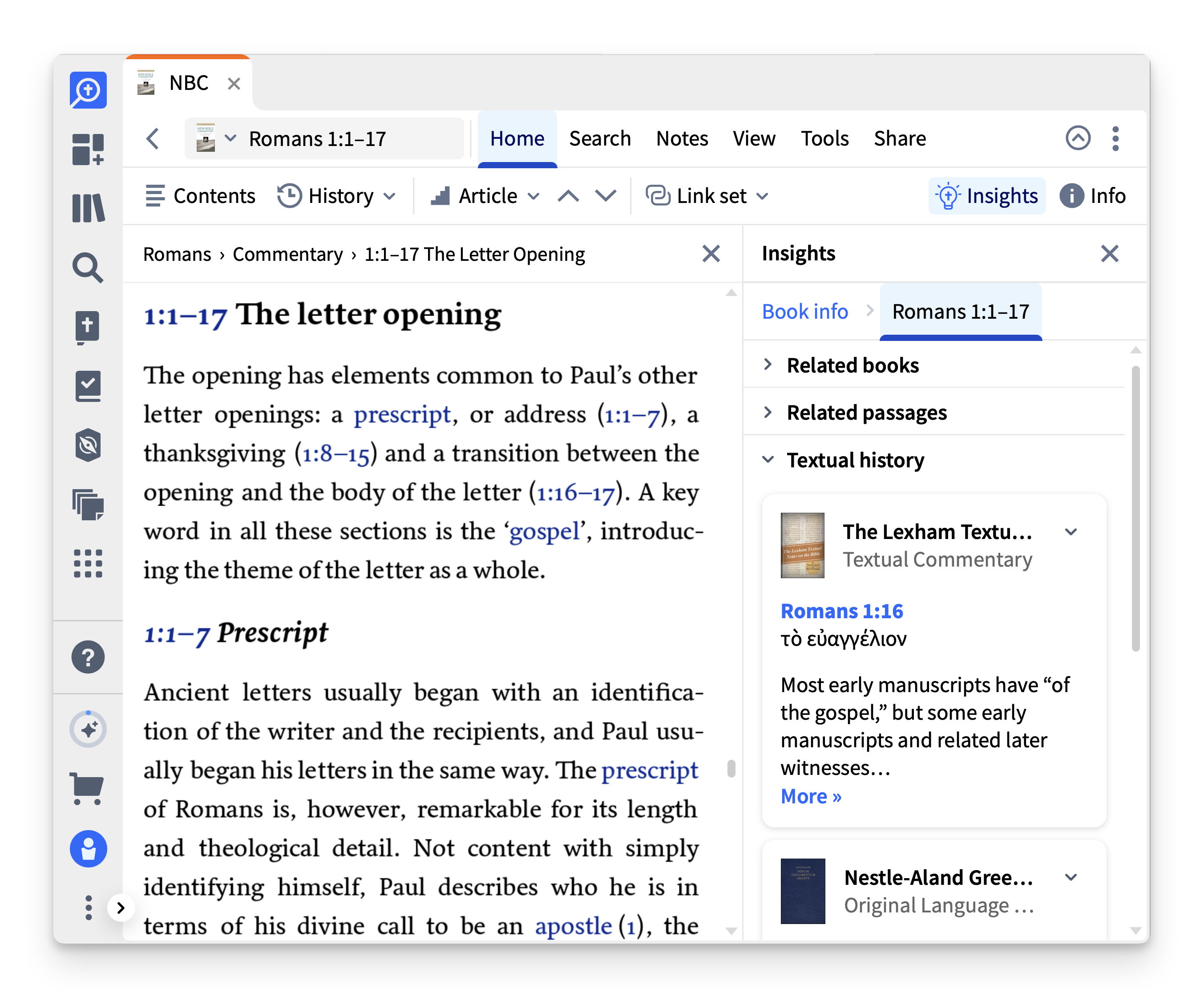
Task: Click the user account avatar icon
Action: point(88,848)
